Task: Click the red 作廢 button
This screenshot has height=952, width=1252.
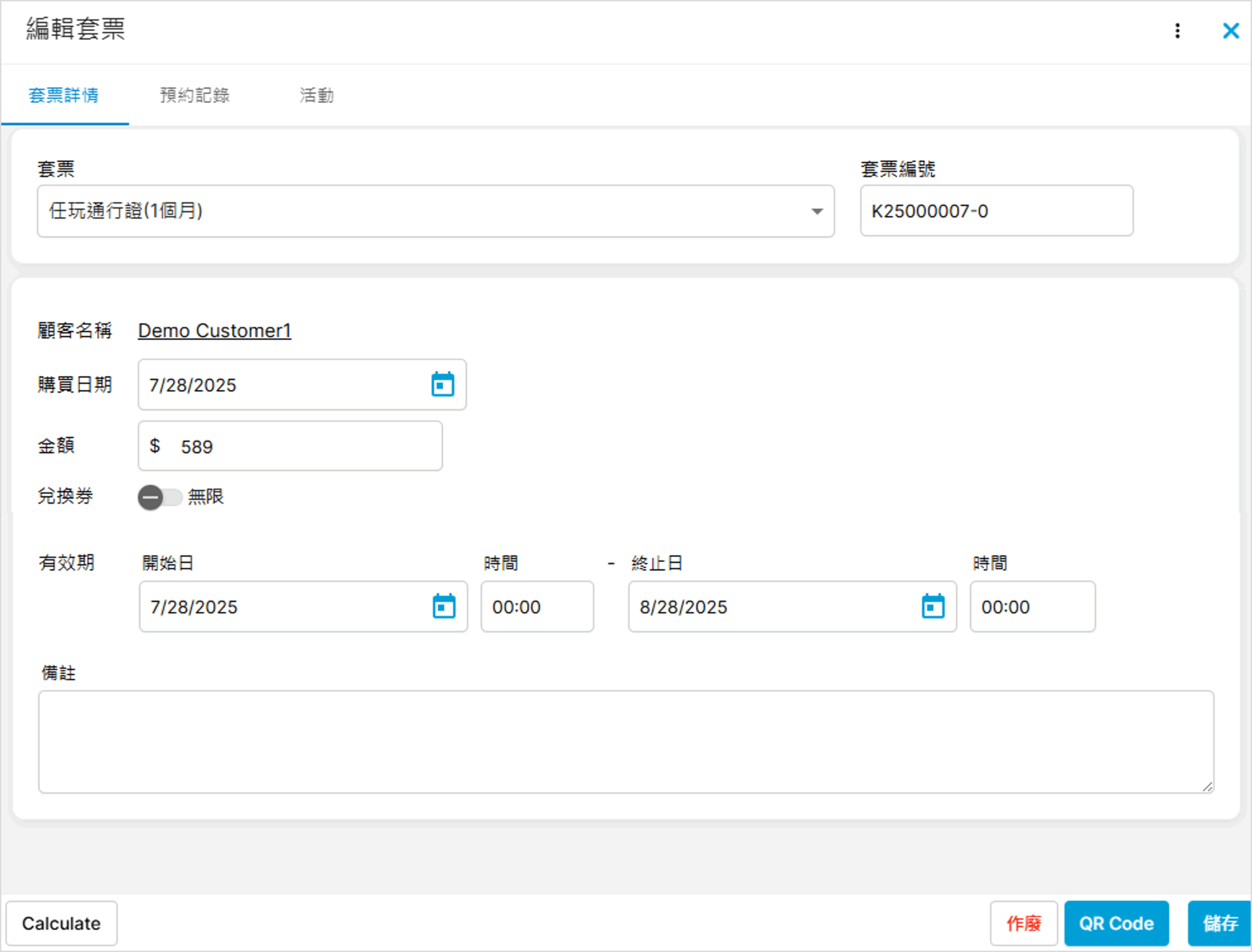Action: click(1023, 923)
